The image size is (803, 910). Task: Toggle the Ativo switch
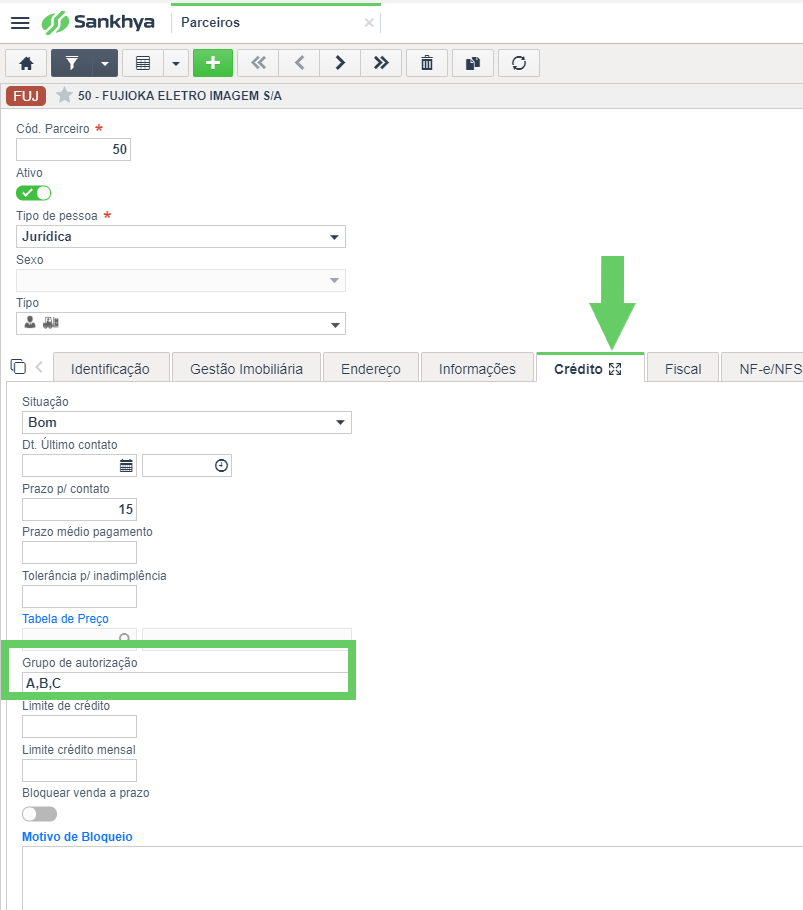34,193
